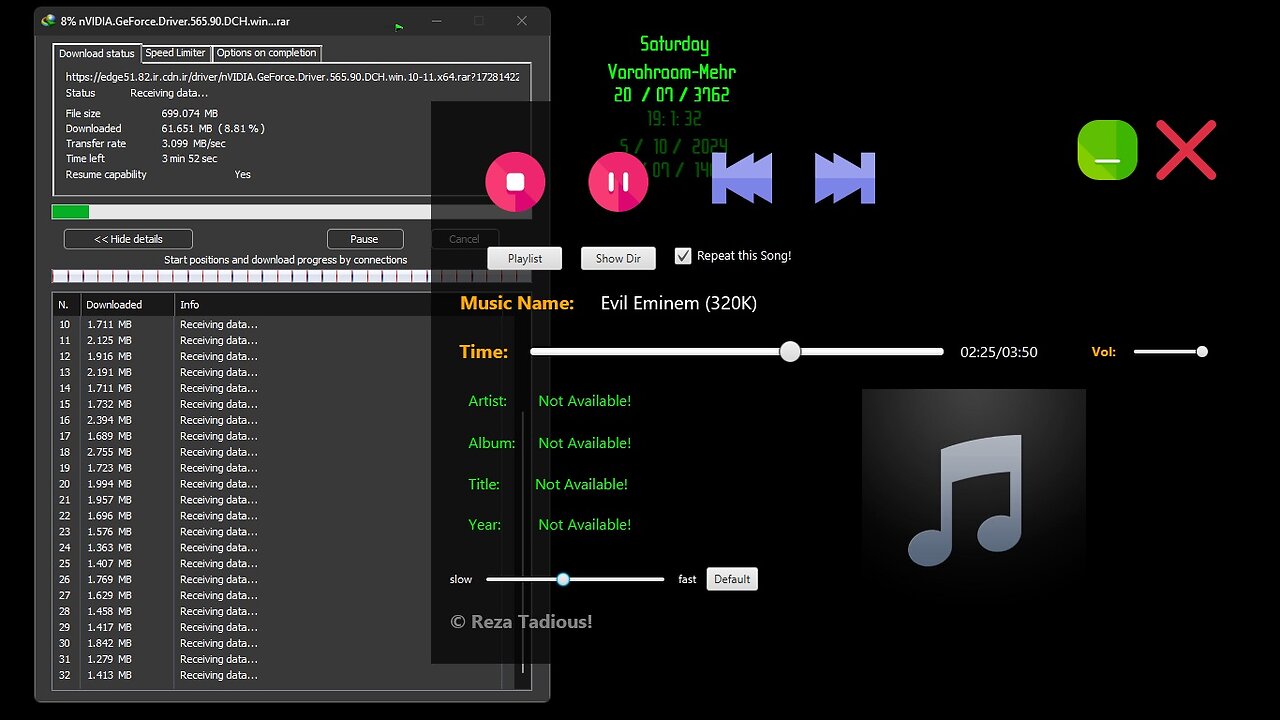This screenshot has width=1280, height=720.
Task: Click << Hide details
Action: point(128,239)
